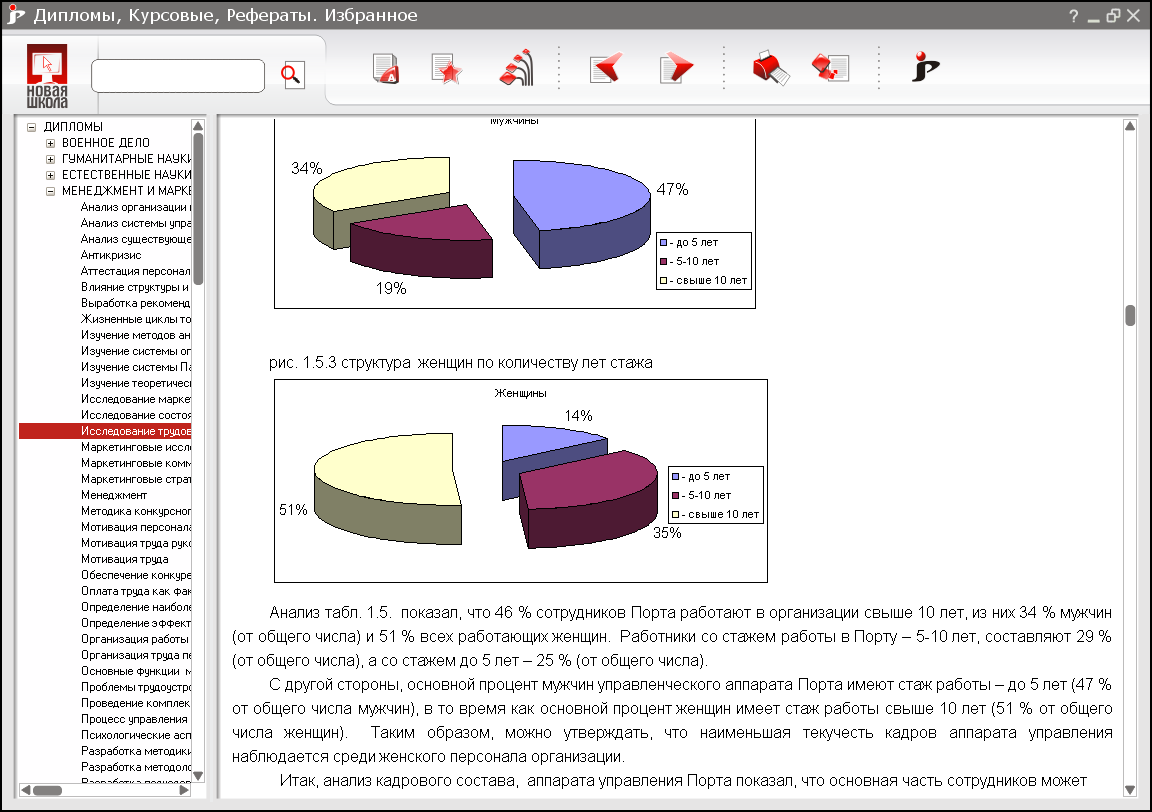
Task: Open the Определение эффективности item
Action: pos(135,623)
